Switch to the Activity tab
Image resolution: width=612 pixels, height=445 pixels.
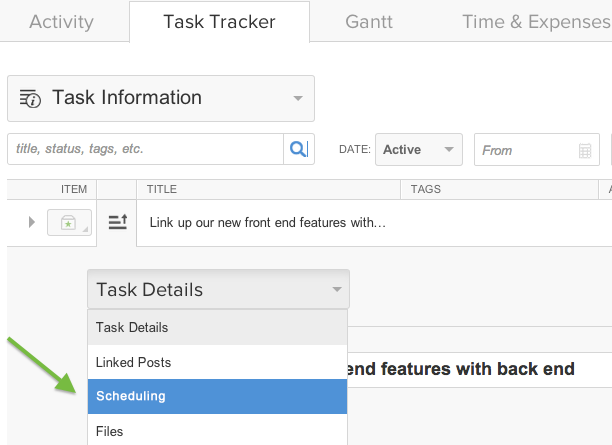point(61,21)
